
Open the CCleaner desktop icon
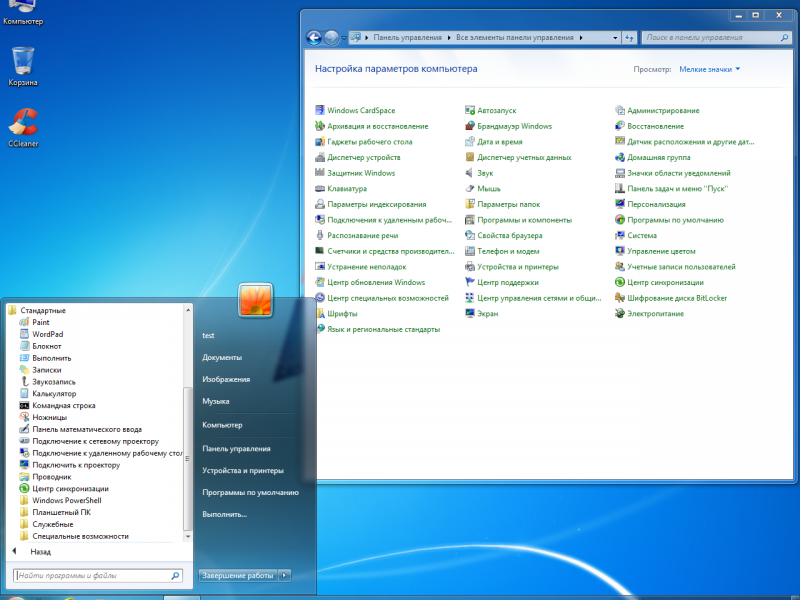(23, 128)
